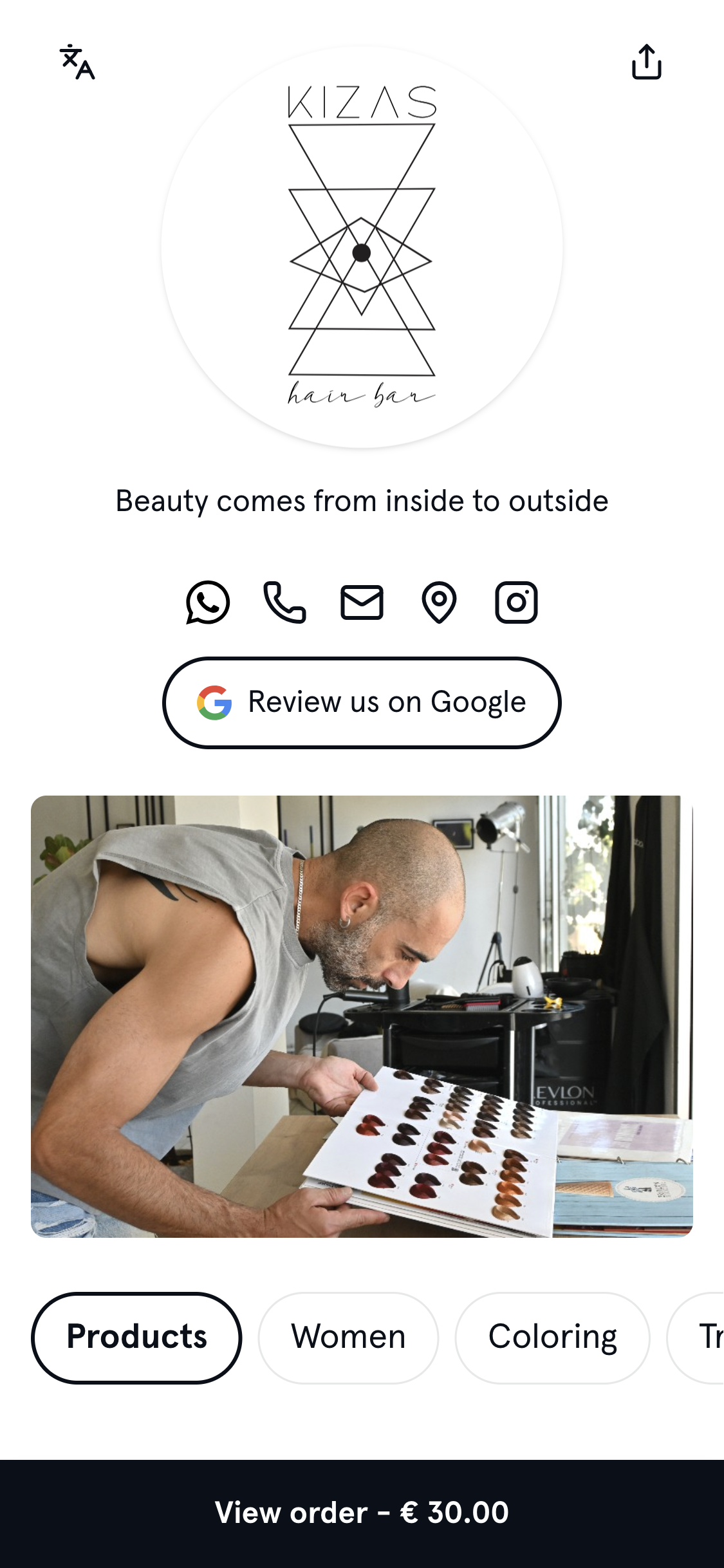Open the language translation icon
The image size is (724, 1568).
[x=77, y=62]
